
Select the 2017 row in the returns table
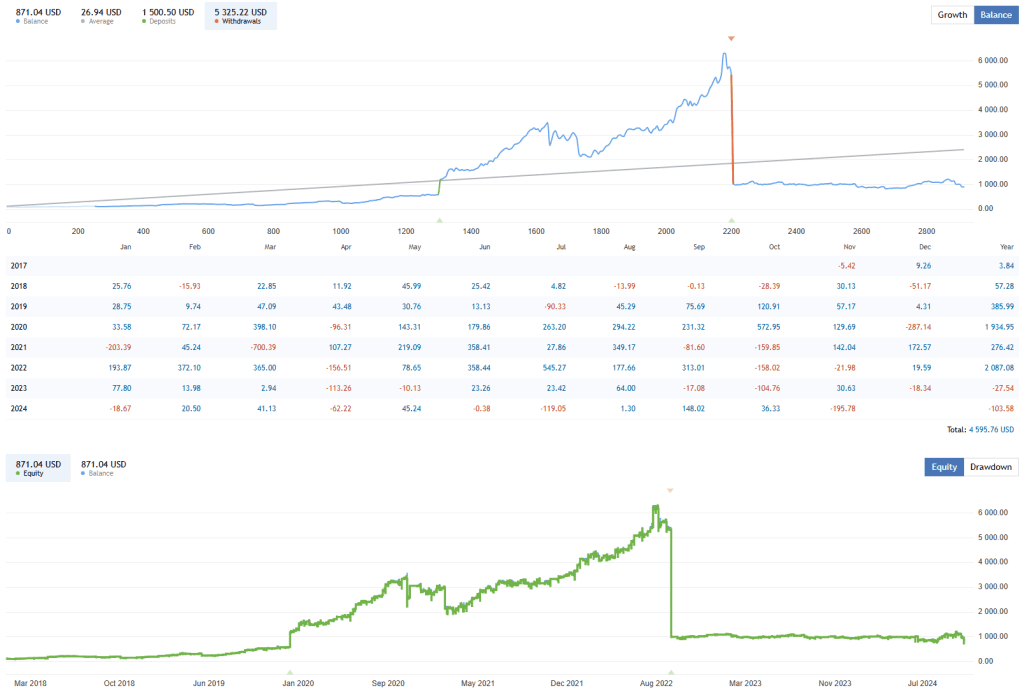pos(20,265)
